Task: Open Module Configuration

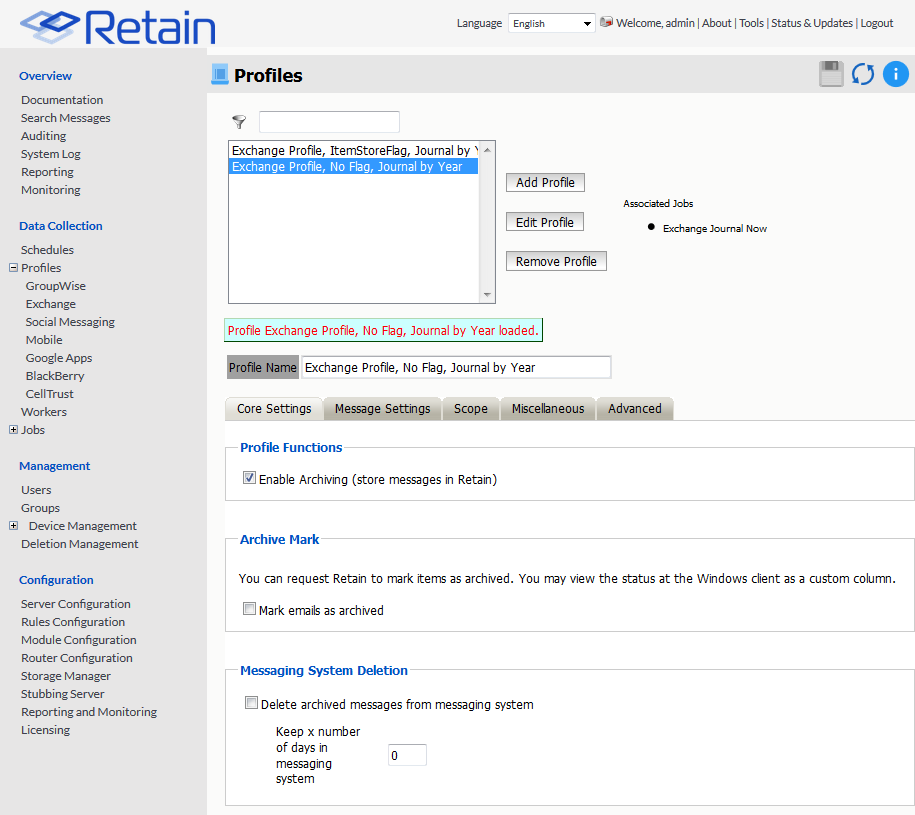Action: [79, 640]
